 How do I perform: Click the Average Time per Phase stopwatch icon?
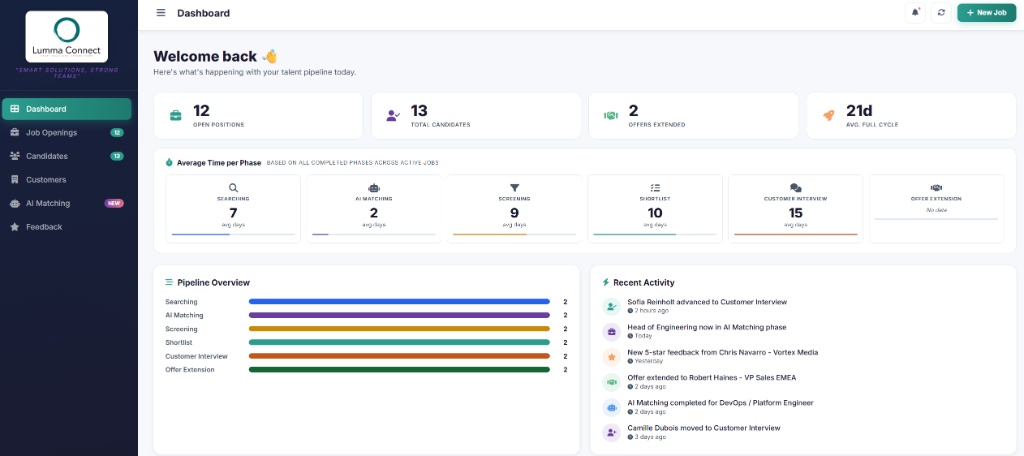[168, 163]
